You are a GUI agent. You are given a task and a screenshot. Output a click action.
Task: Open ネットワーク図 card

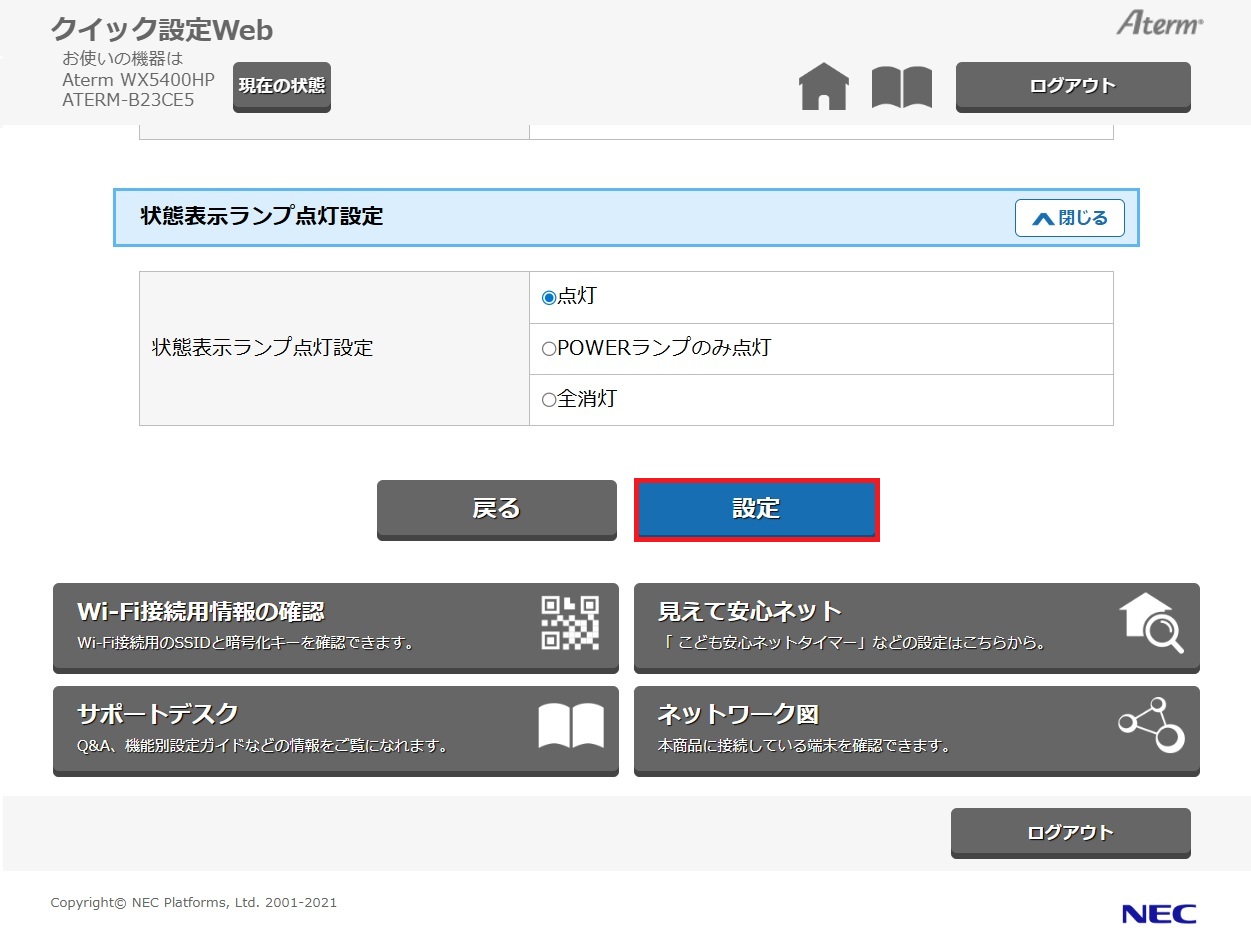917,731
